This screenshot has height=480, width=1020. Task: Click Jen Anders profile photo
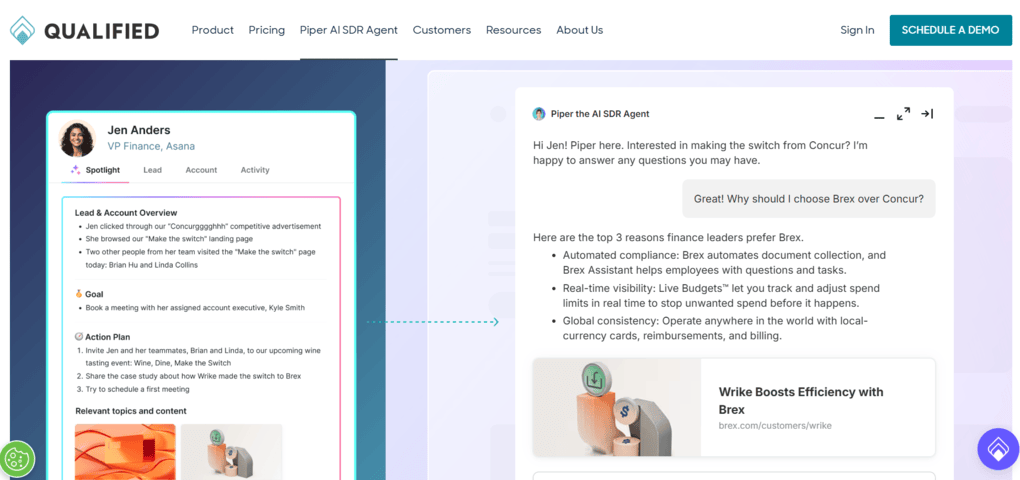[x=77, y=138]
